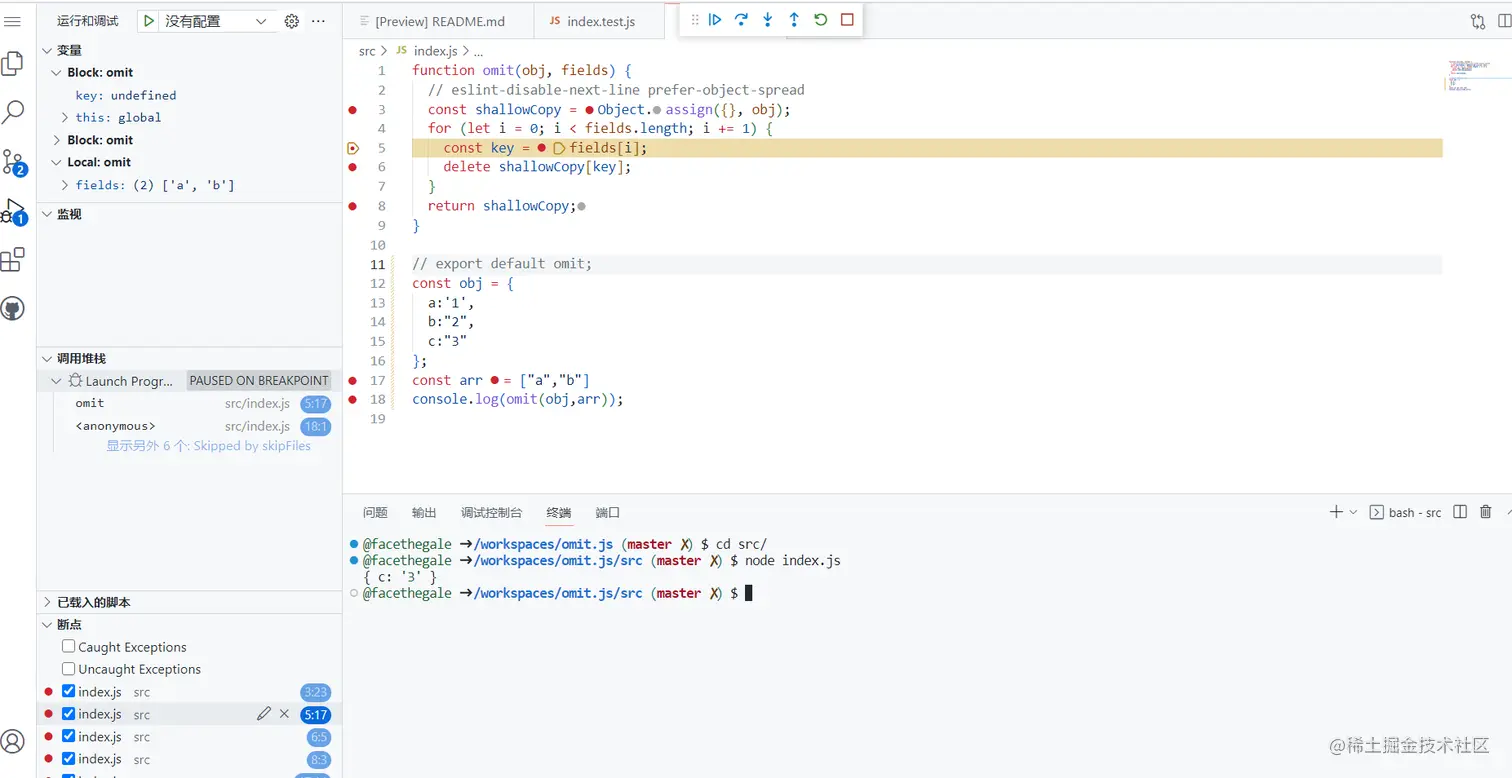Open the new terminal profile dropdown

(x=1353, y=512)
